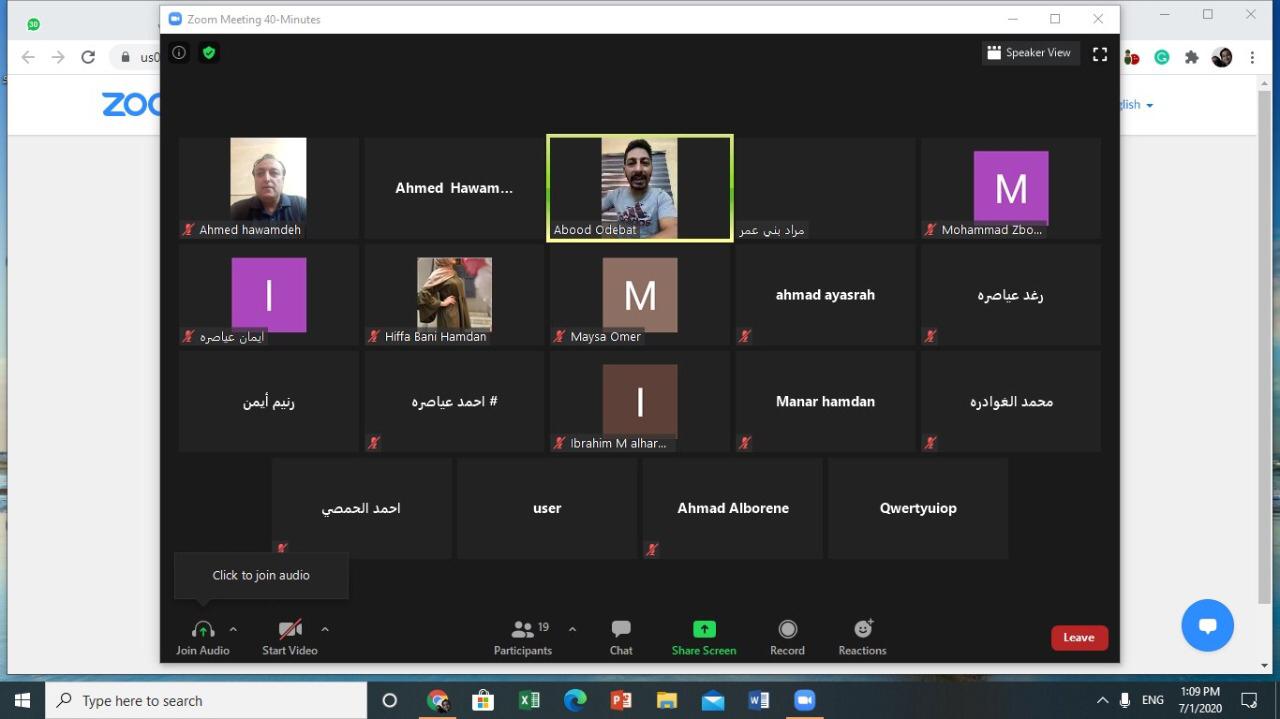
Task: Open the Reactions emoji menu
Action: [862, 630]
